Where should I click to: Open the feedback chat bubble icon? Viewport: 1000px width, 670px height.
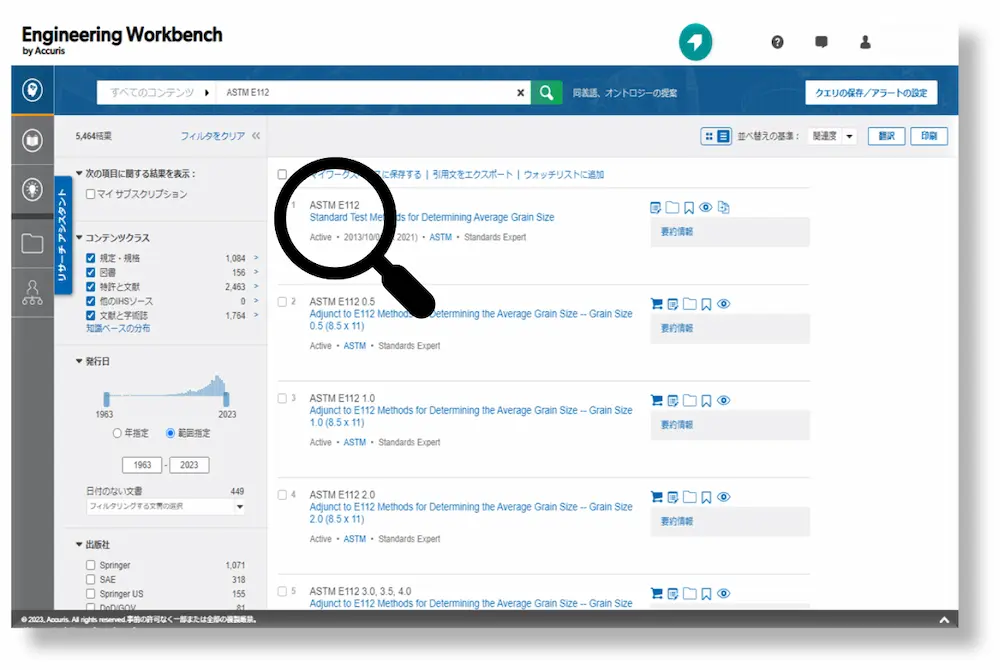tap(821, 42)
